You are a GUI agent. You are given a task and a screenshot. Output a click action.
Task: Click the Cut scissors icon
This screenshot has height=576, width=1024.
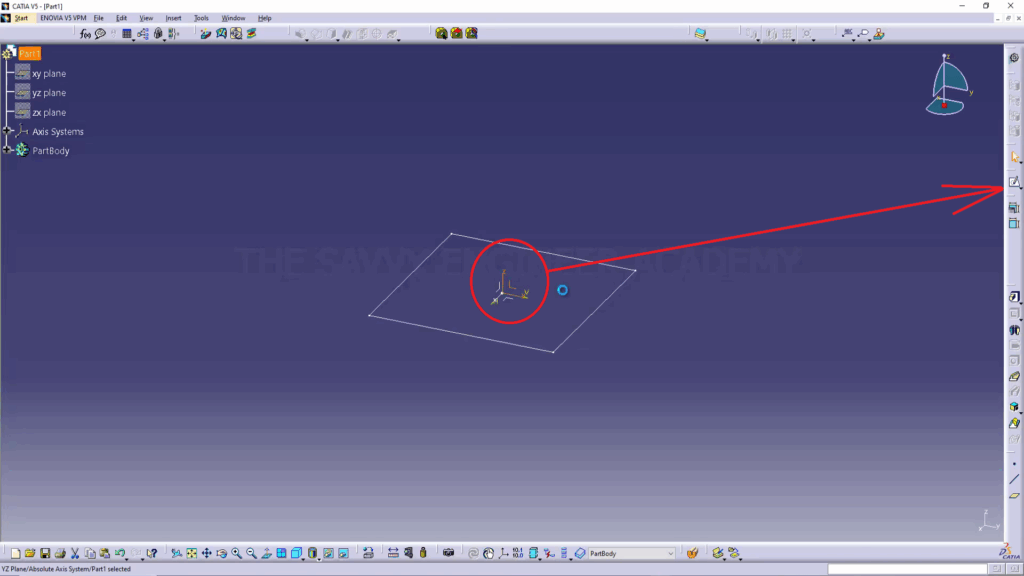[x=75, y=553]
